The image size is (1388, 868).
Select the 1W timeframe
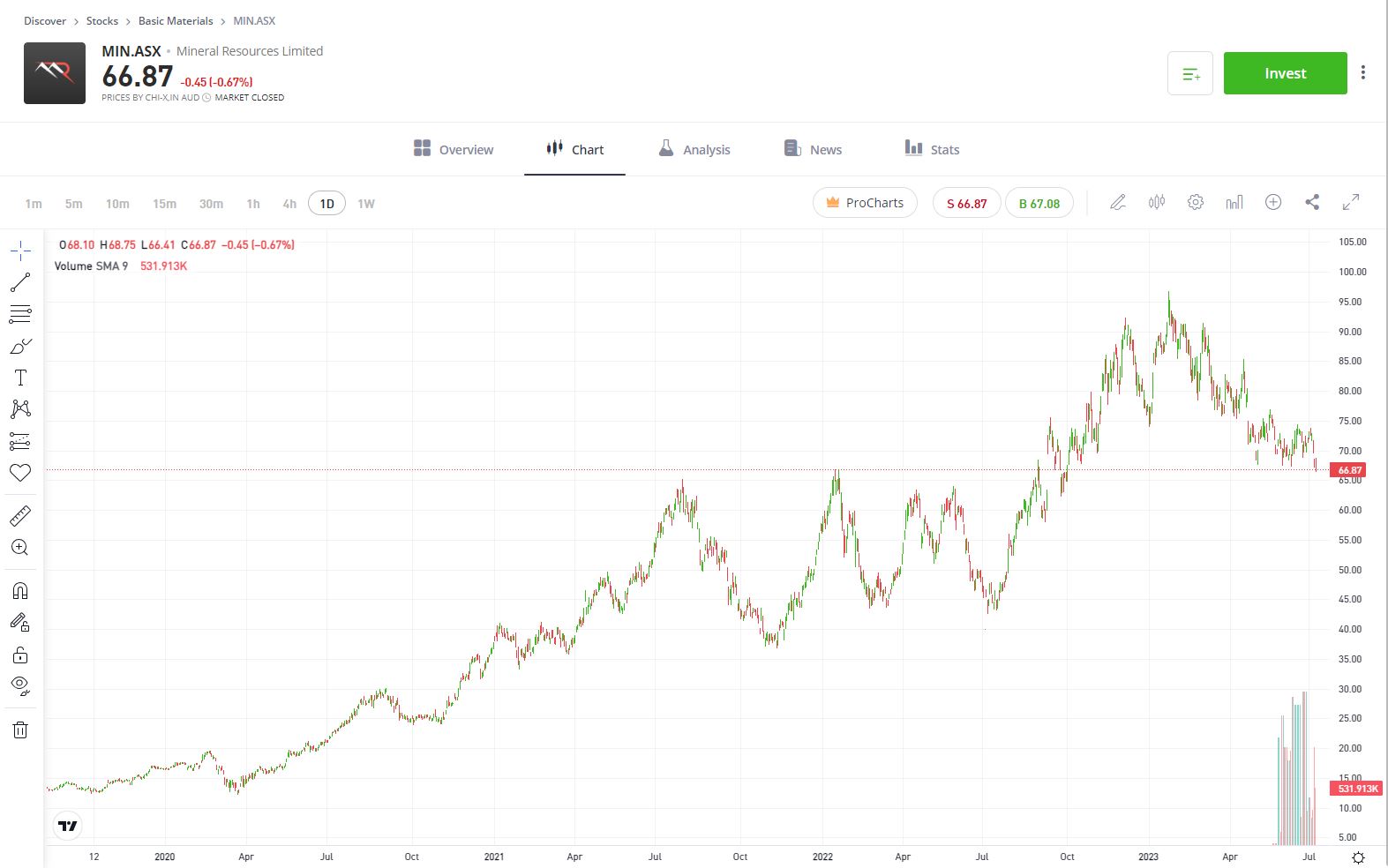366,204
